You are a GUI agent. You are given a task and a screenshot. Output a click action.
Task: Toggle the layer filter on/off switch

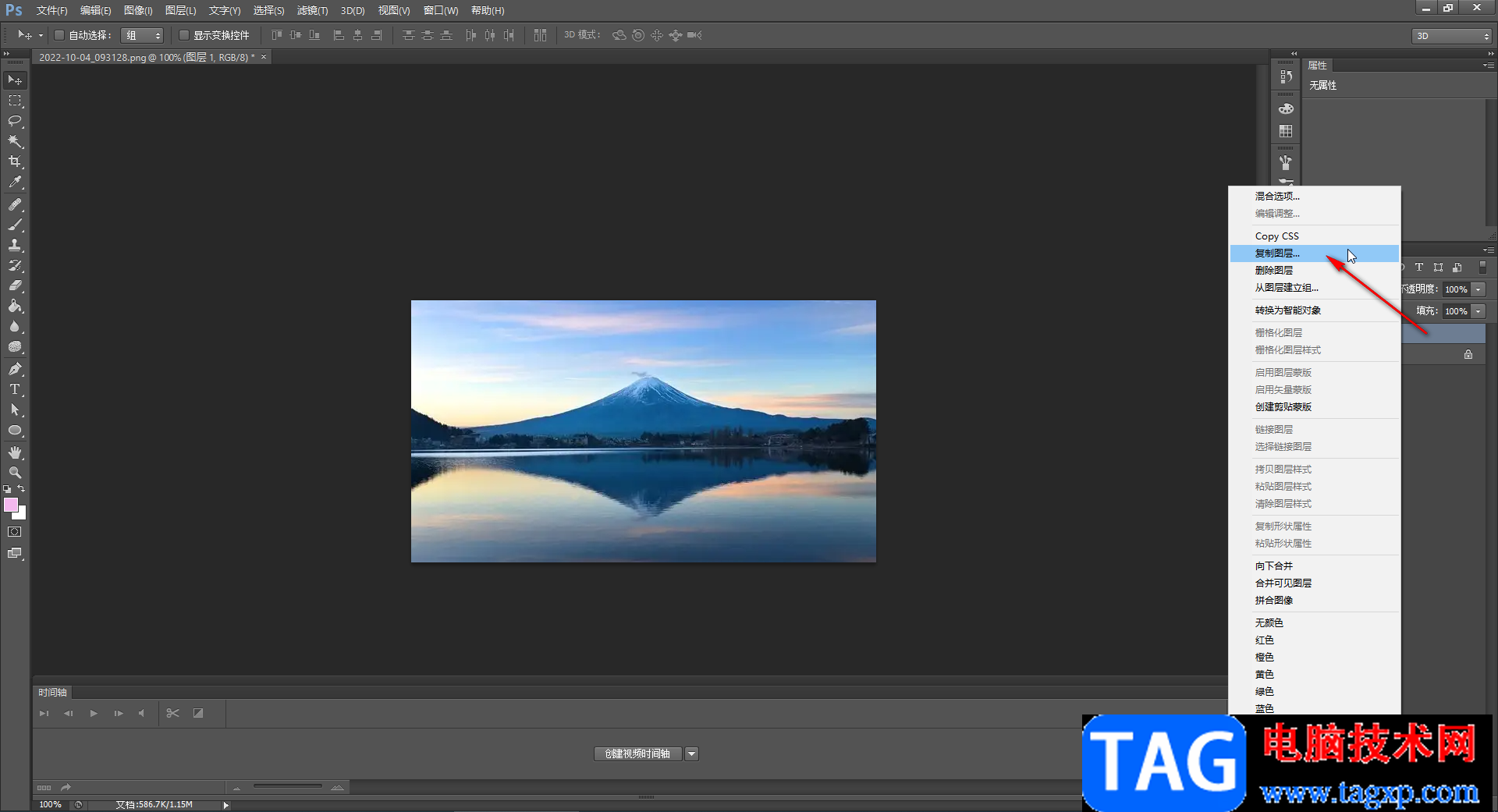1483,267
